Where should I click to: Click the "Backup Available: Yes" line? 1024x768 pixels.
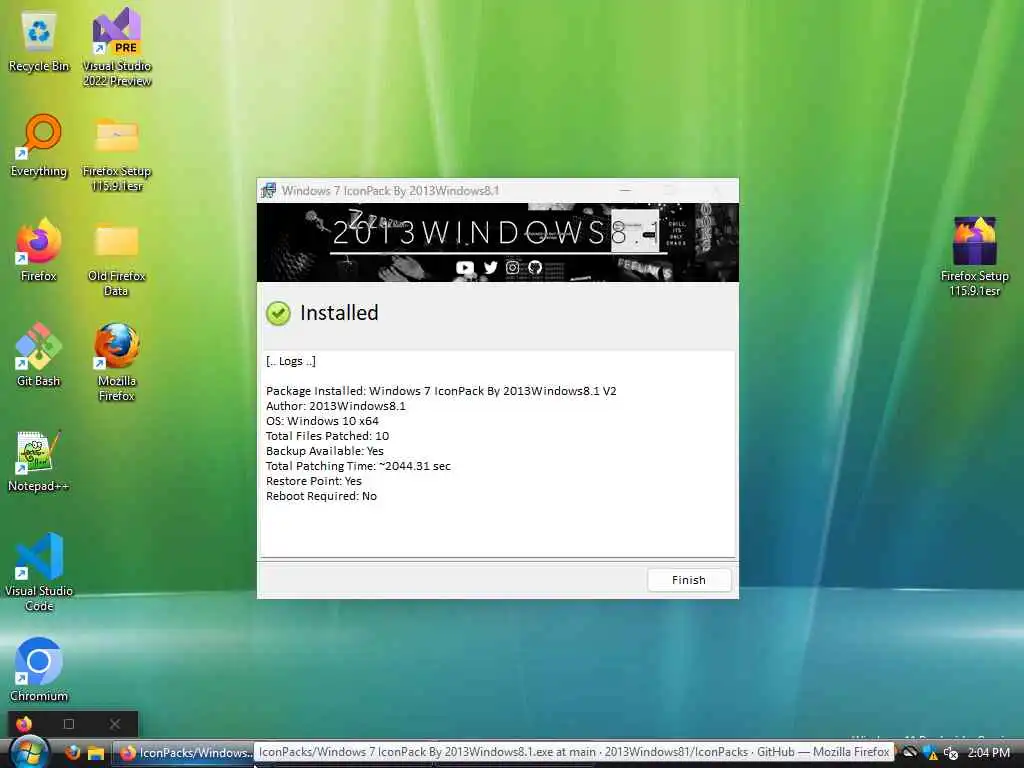325,451
